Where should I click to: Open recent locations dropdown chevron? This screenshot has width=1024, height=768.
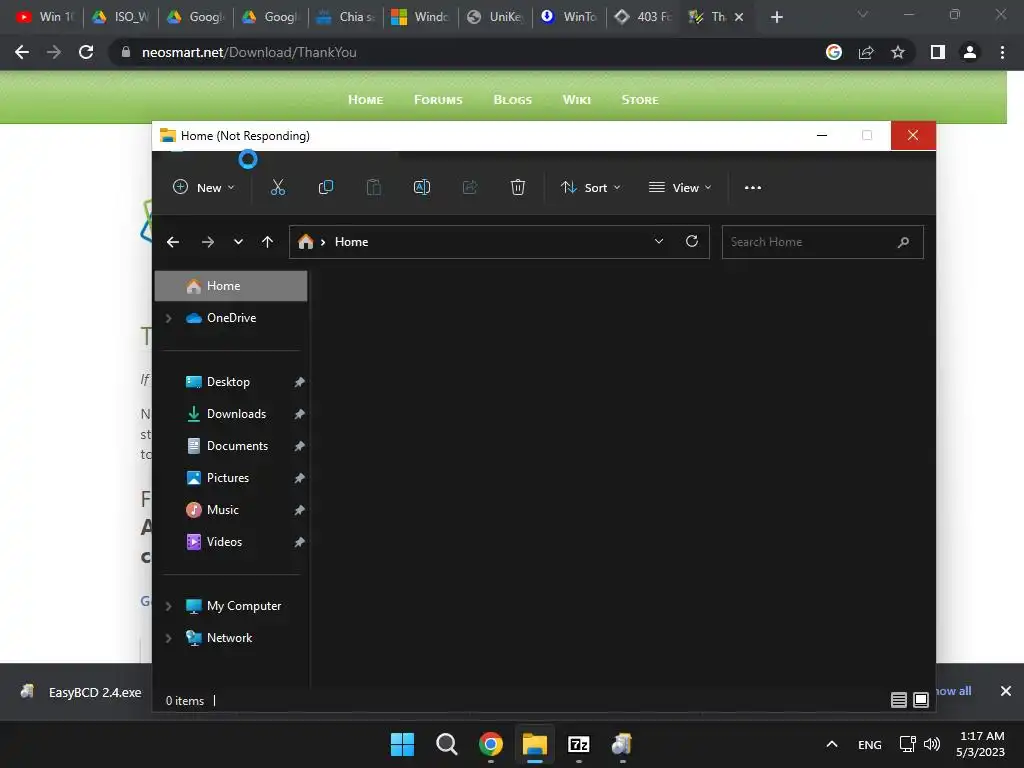pyautogui.click(x=238, y=242)
